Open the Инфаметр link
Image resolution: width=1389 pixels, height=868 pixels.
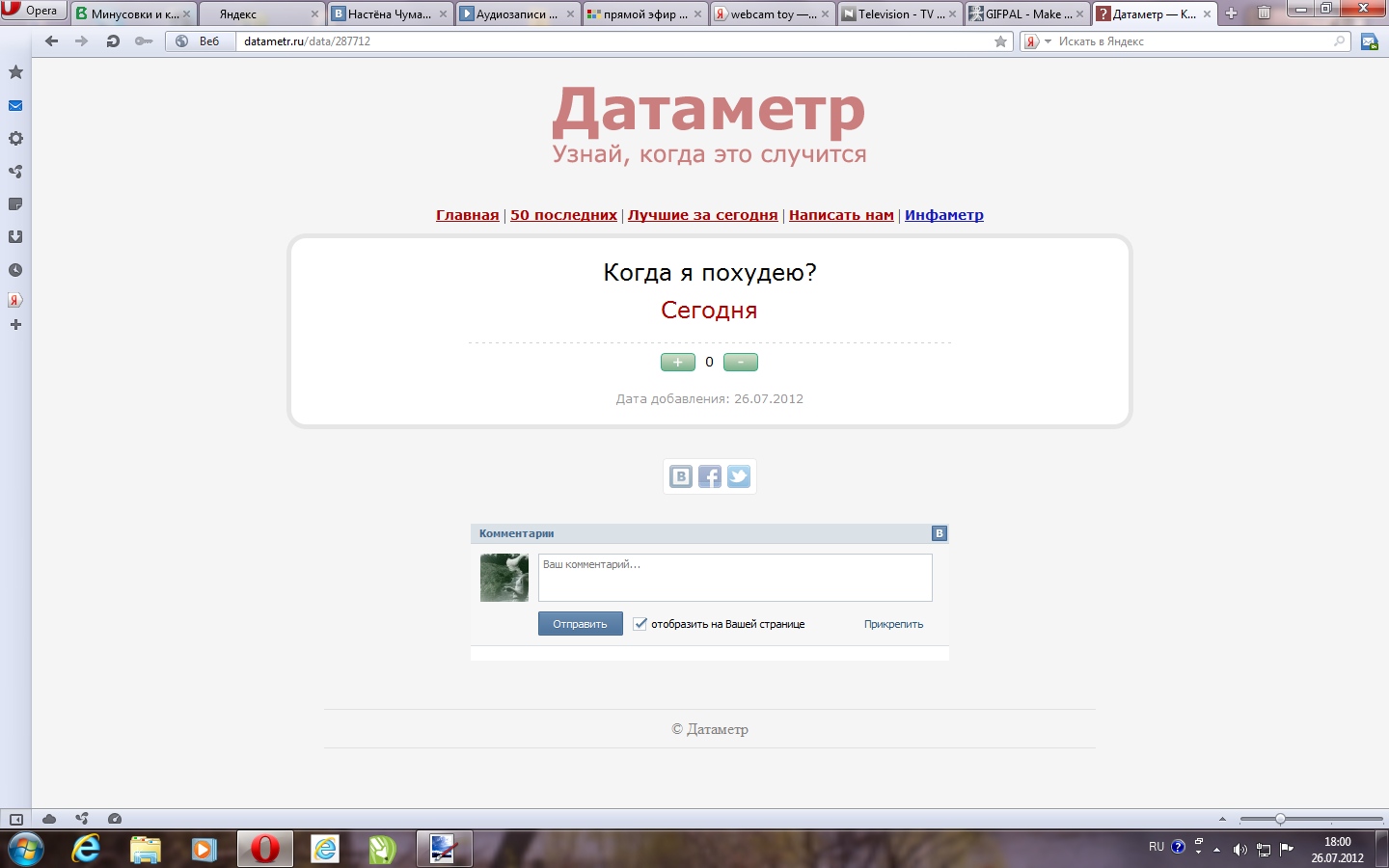tap(944, 215)
